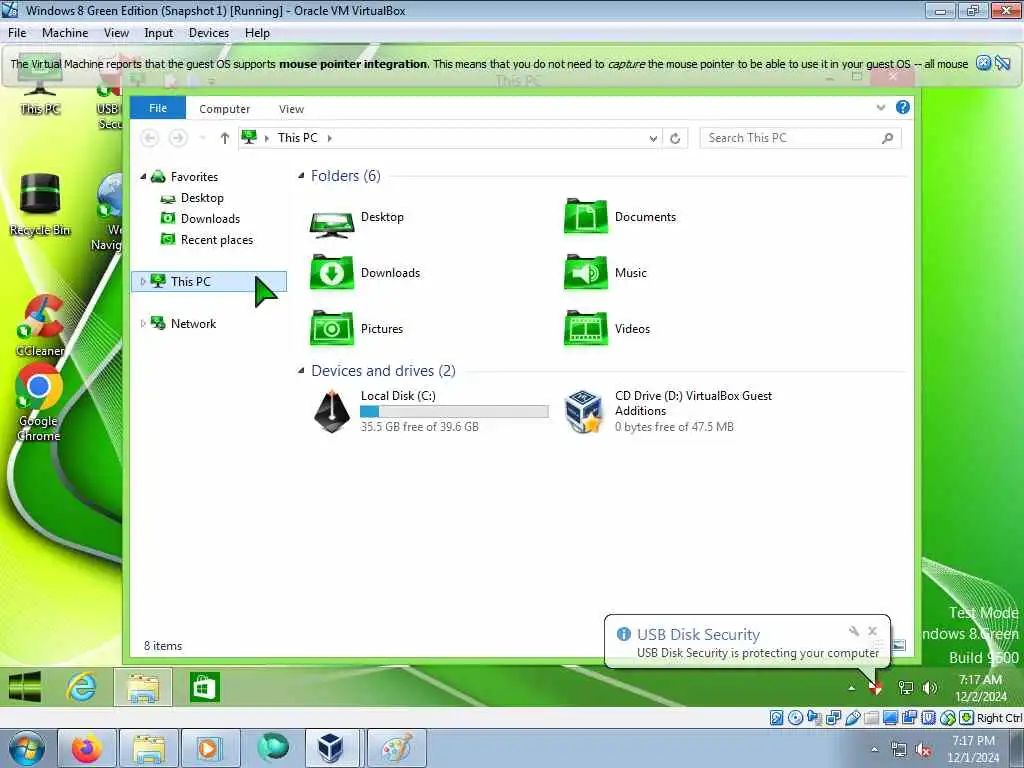Open the Music folder icon

click(586, 272)
